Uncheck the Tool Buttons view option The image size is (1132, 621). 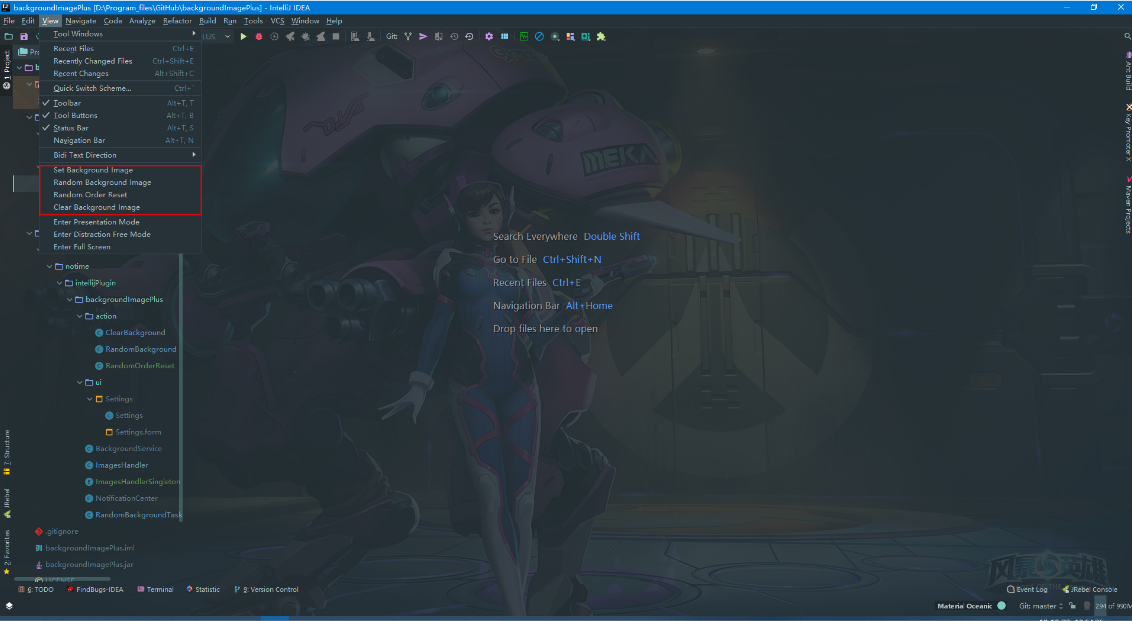click(x=120, y=116)
